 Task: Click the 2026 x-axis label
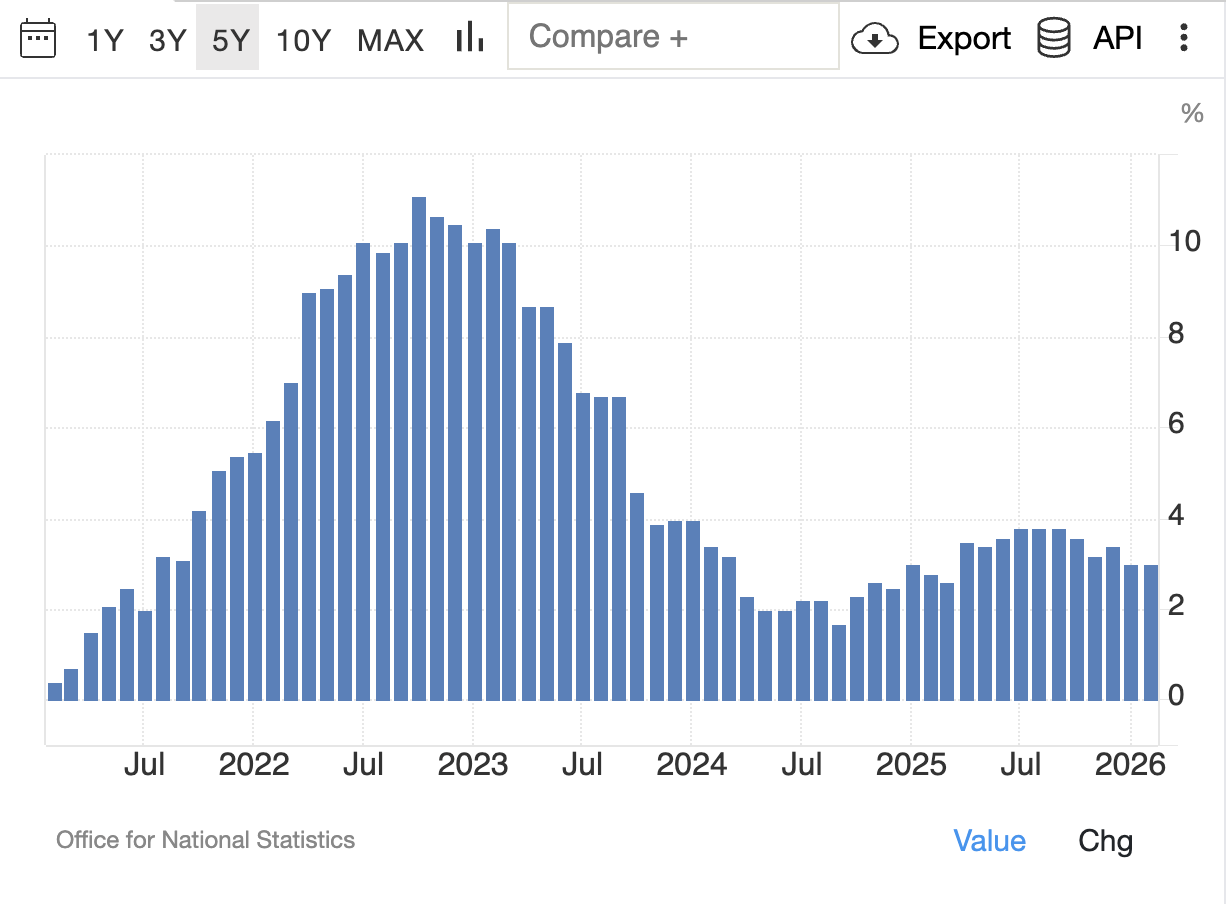1130,765
